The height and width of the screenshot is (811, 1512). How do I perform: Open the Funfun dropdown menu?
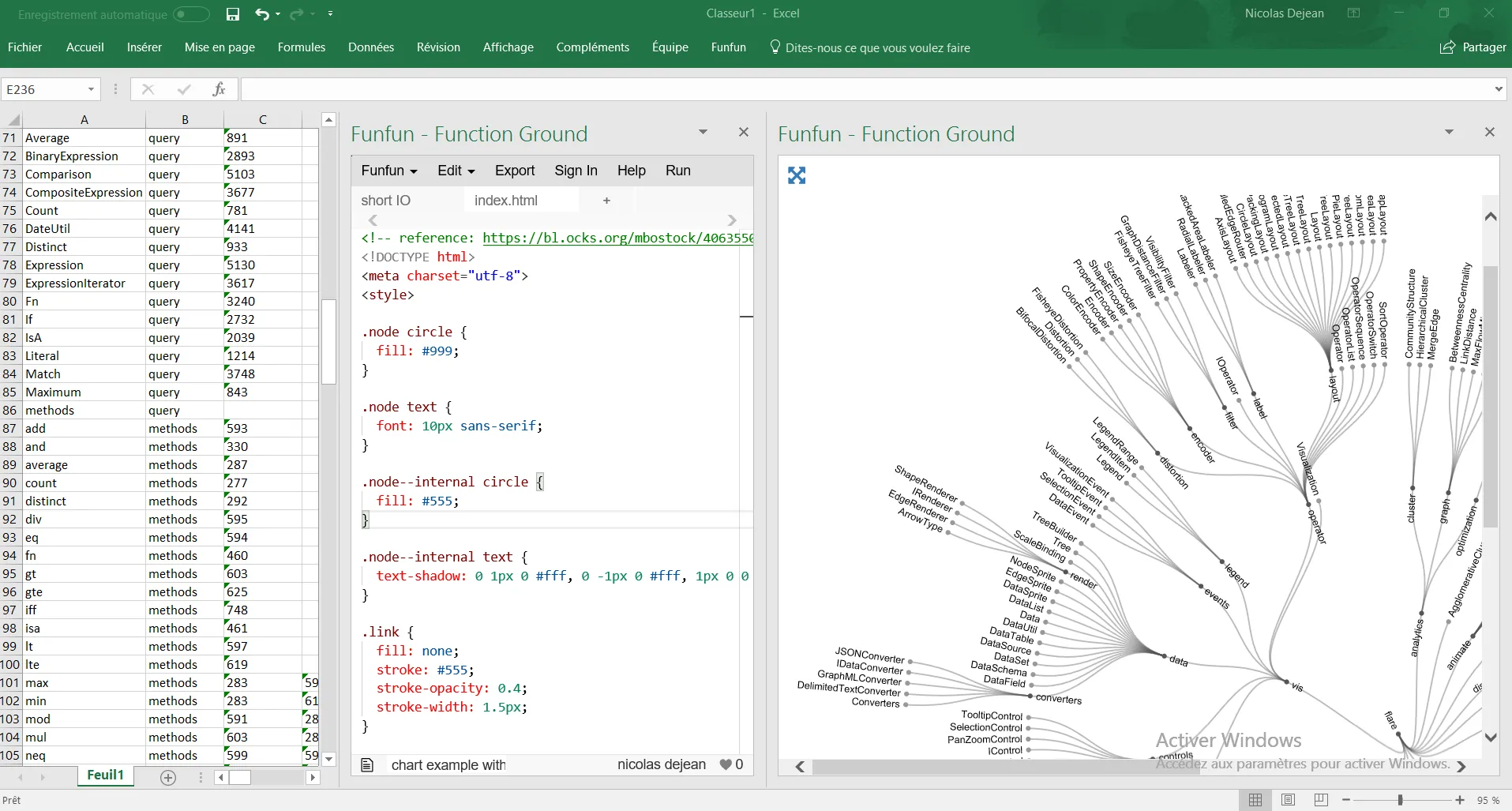click(x=389, y=171)
